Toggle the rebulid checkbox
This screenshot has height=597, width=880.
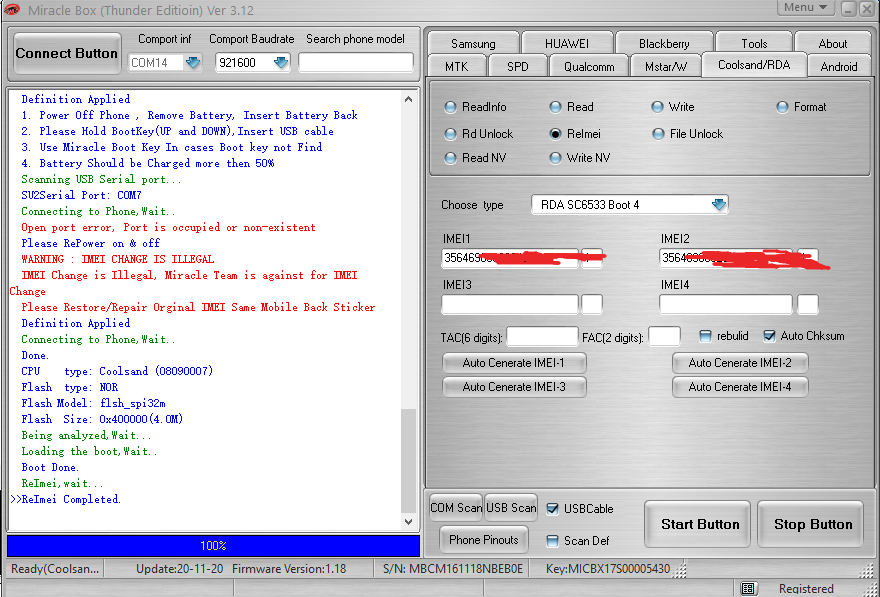pos(705,336)
